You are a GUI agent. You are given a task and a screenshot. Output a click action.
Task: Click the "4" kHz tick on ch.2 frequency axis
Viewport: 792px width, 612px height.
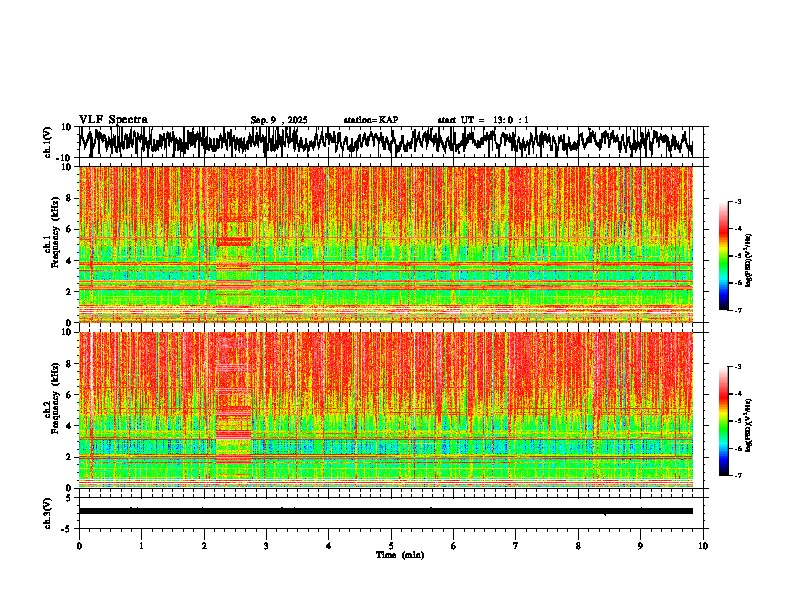(69, 426)
